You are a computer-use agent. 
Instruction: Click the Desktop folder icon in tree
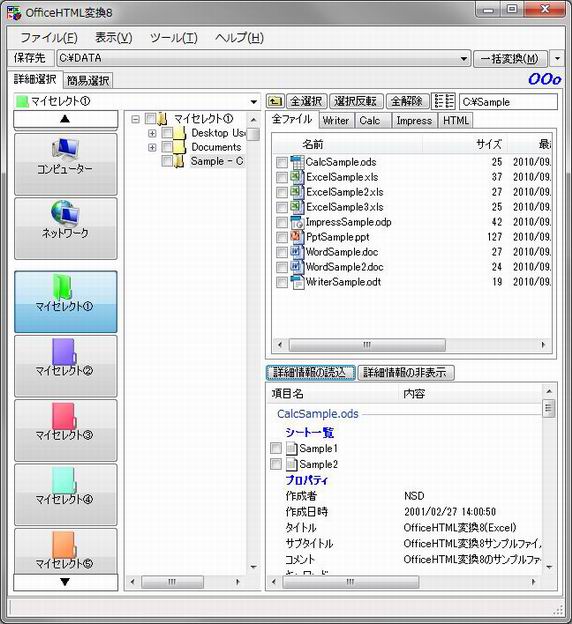point(180,133)
